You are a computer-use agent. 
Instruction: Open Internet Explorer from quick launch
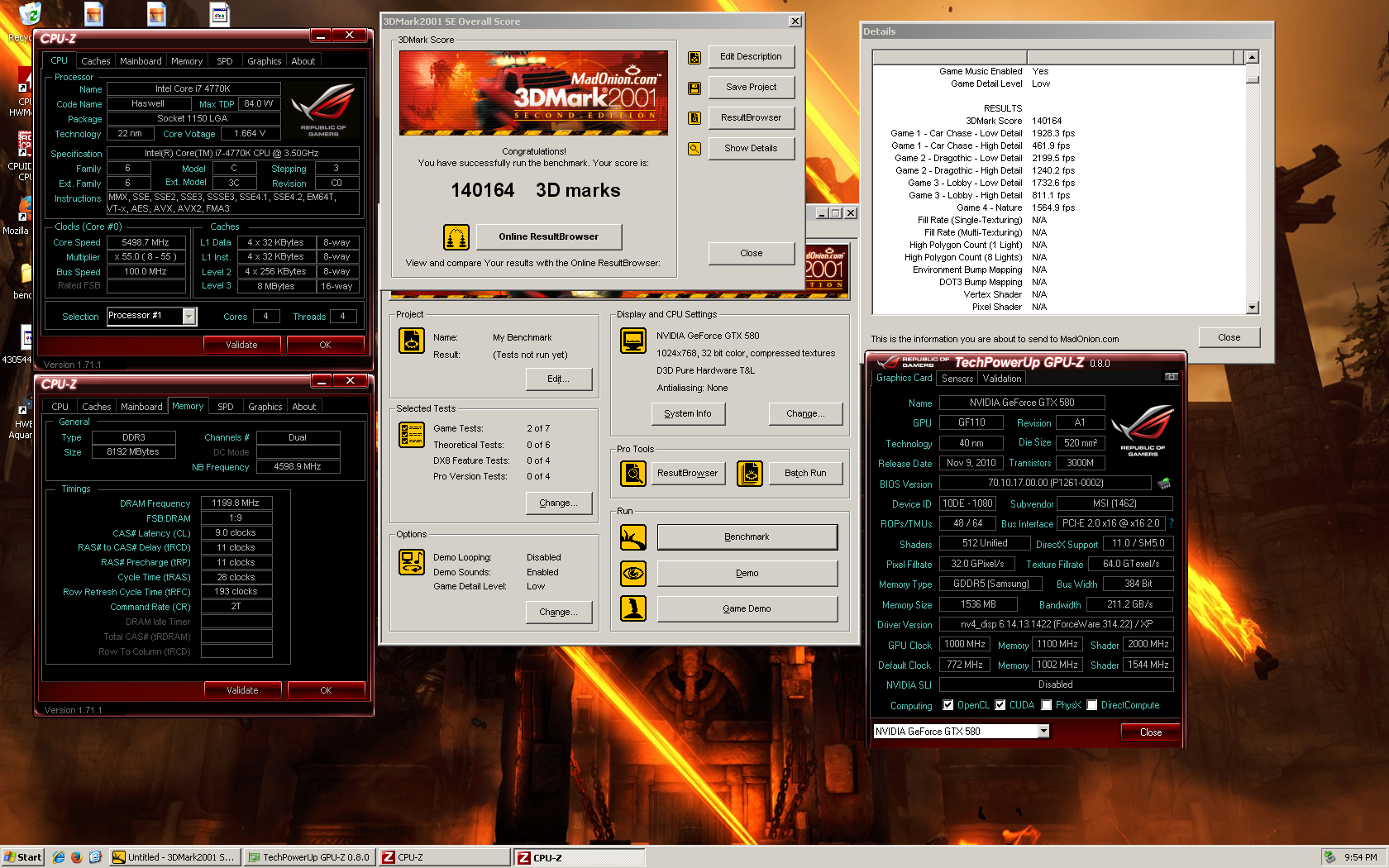coord(59,857)
